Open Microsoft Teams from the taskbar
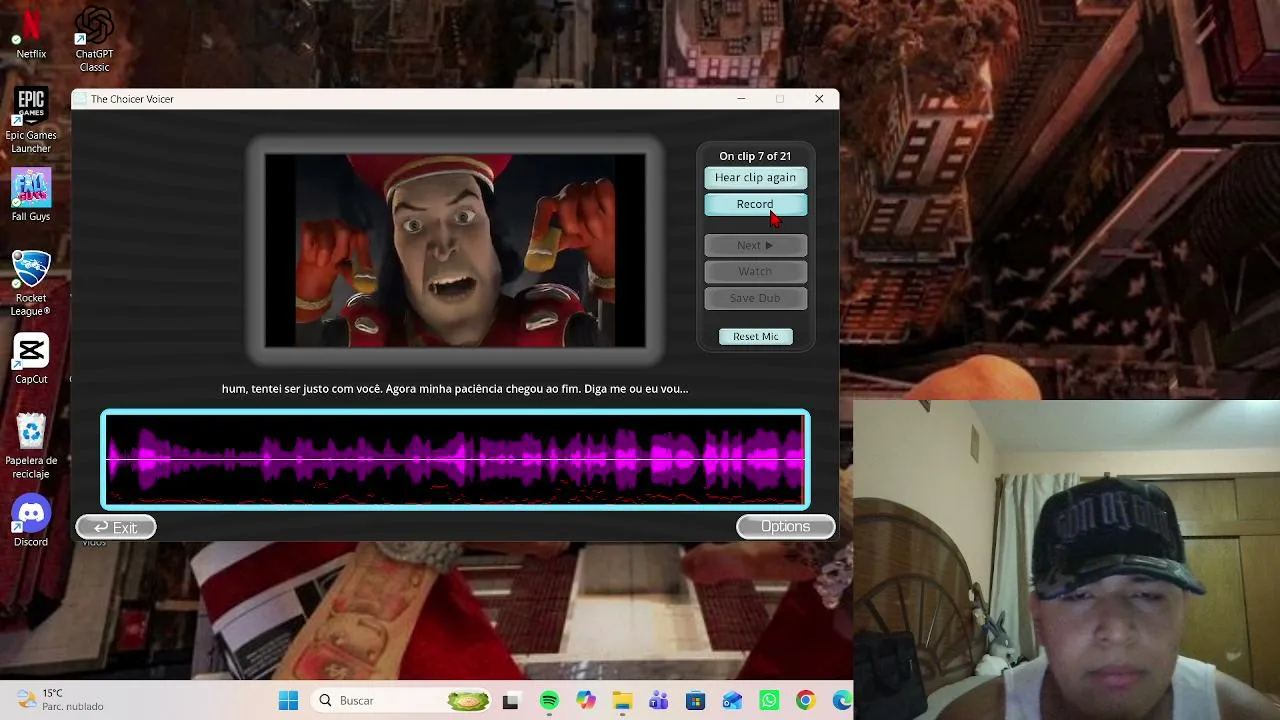Viewport: 1280px width, 720px height. [659, 701]
